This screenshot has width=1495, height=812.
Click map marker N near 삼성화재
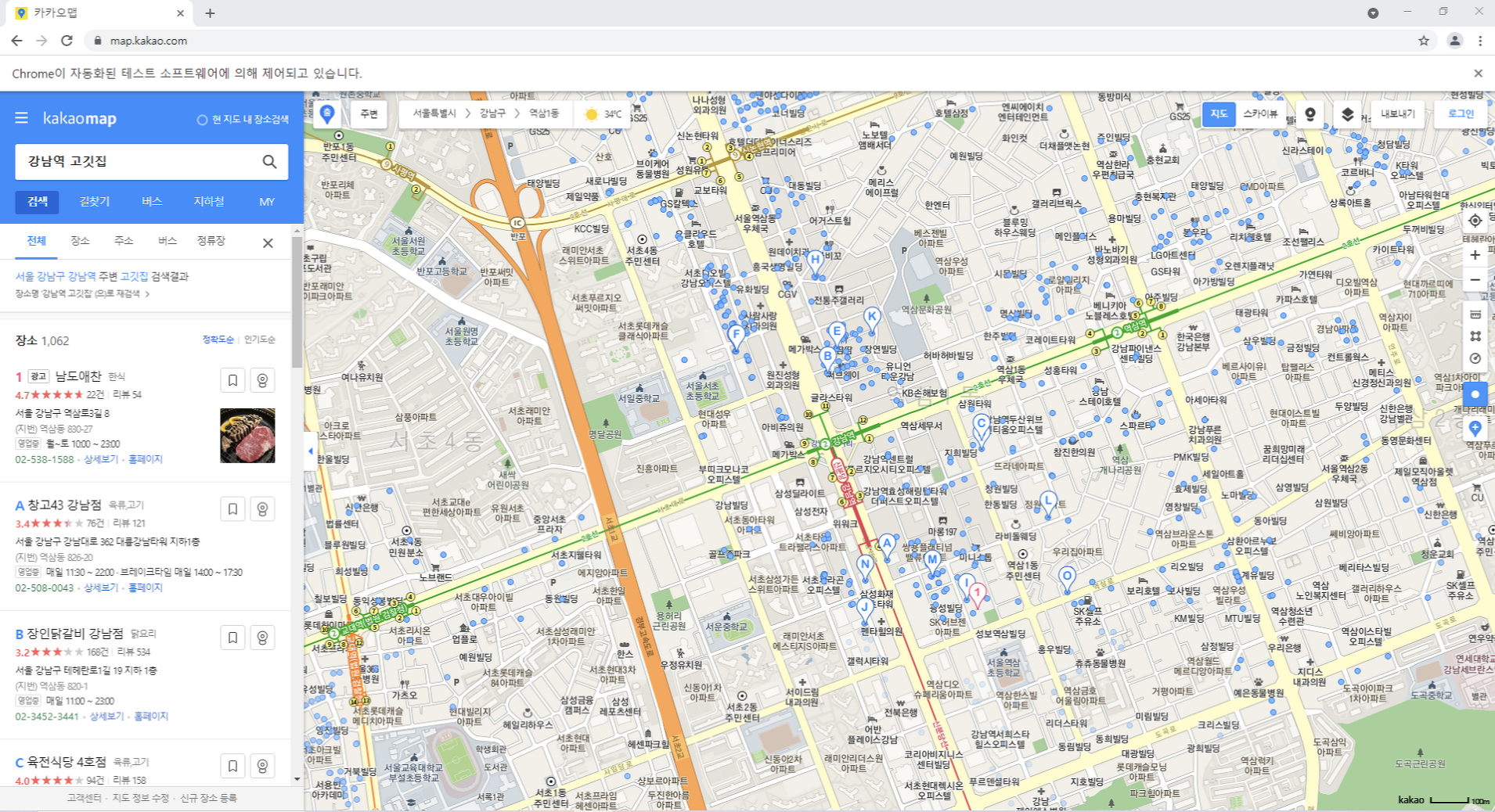click(x=864, y=566)
